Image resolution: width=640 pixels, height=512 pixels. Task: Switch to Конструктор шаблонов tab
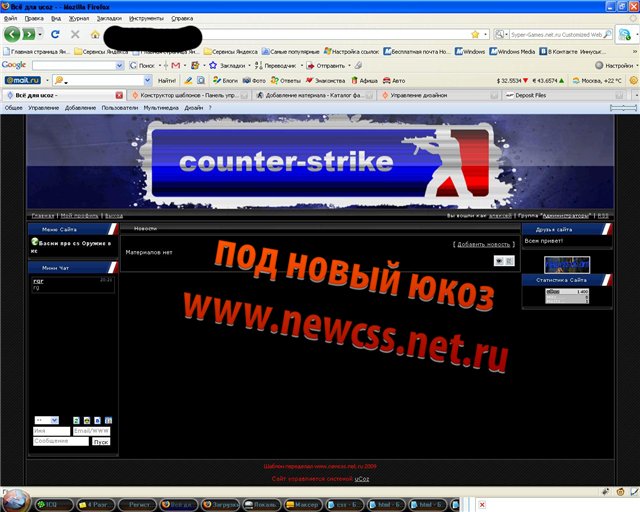(188, 96)
